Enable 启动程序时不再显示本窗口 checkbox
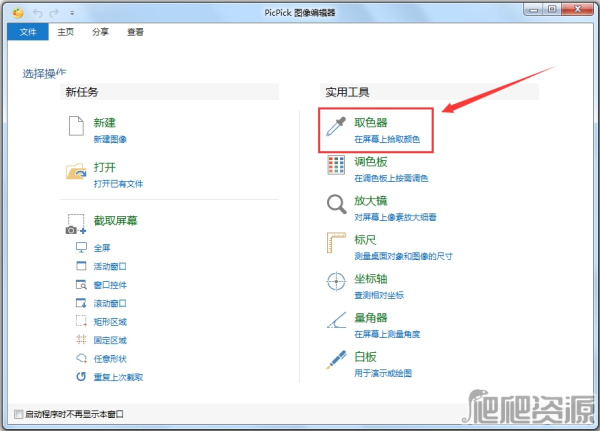The height and width of the screenshot is (431, 600). [18, 414]
